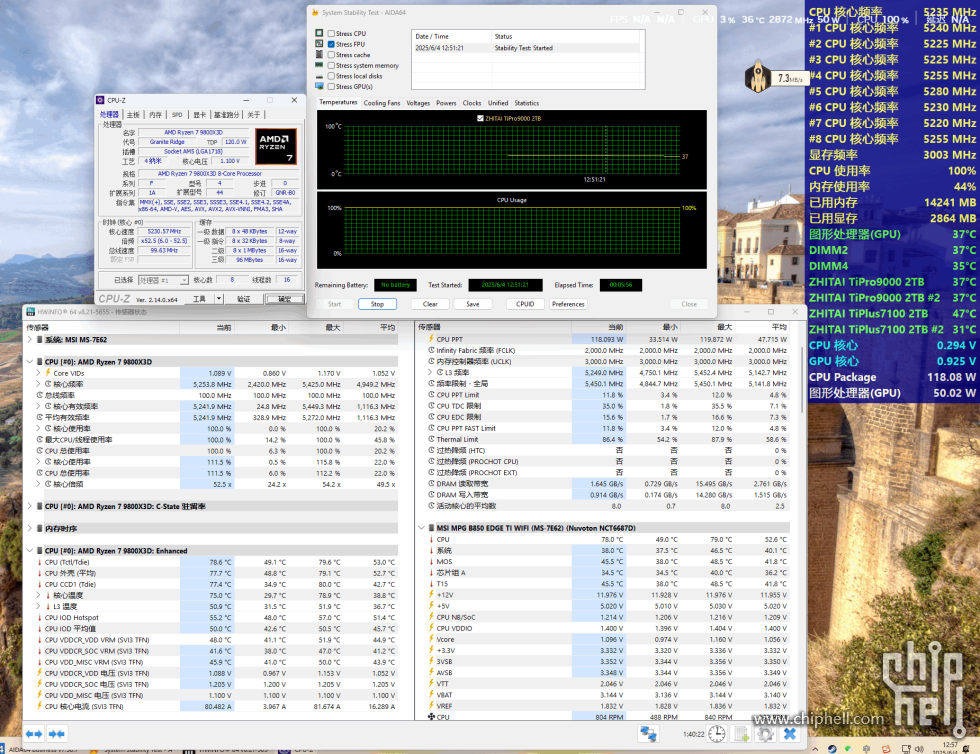
Task: Click thermometer icon beside MOS row
Action: 431,561
